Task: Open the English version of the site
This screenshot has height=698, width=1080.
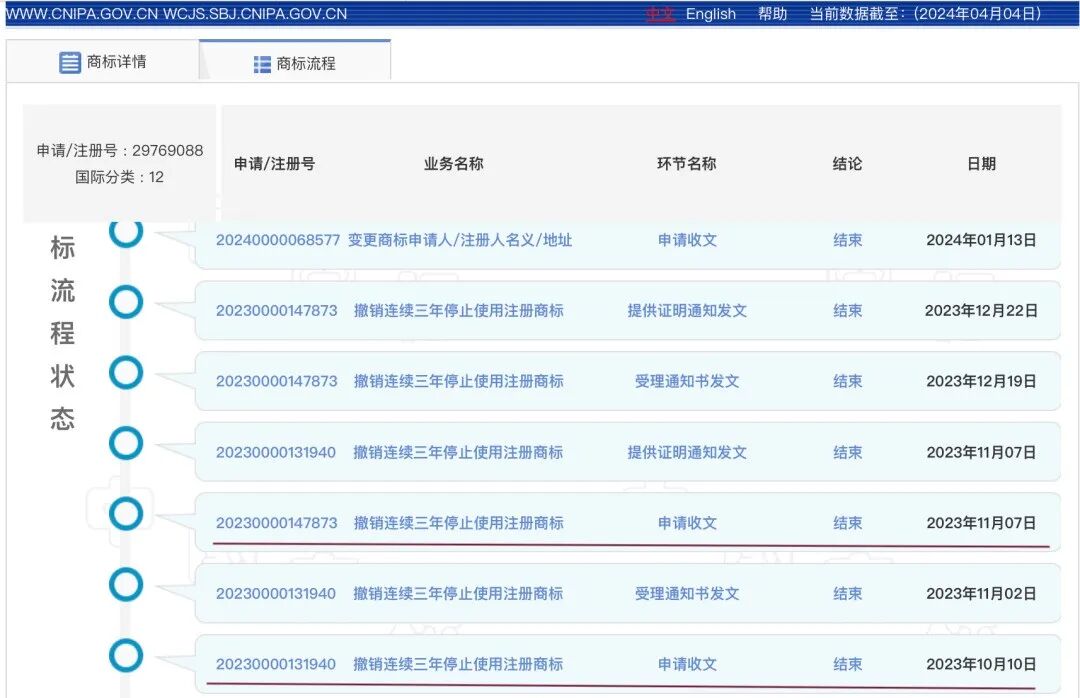Action: (x=710, y=14)
